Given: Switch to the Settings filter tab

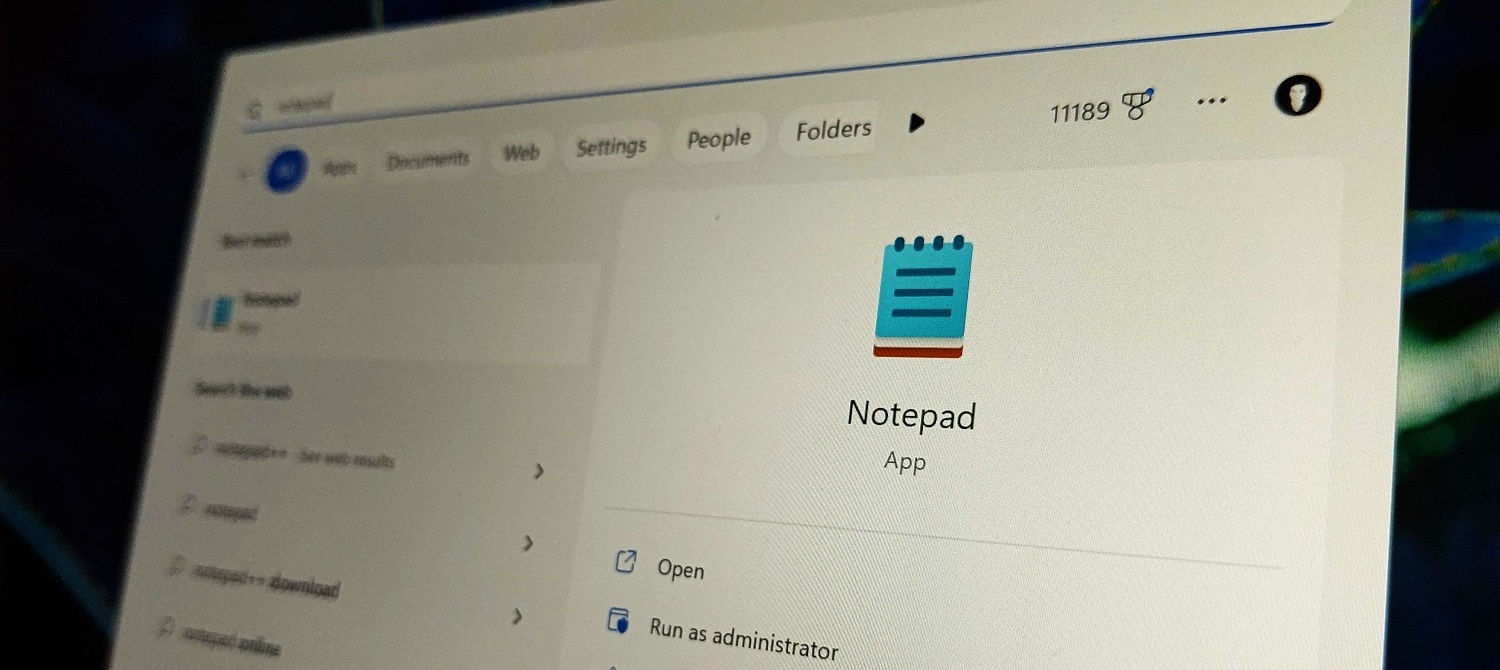Looking at the screenshot, I should [x=610, y=146].
